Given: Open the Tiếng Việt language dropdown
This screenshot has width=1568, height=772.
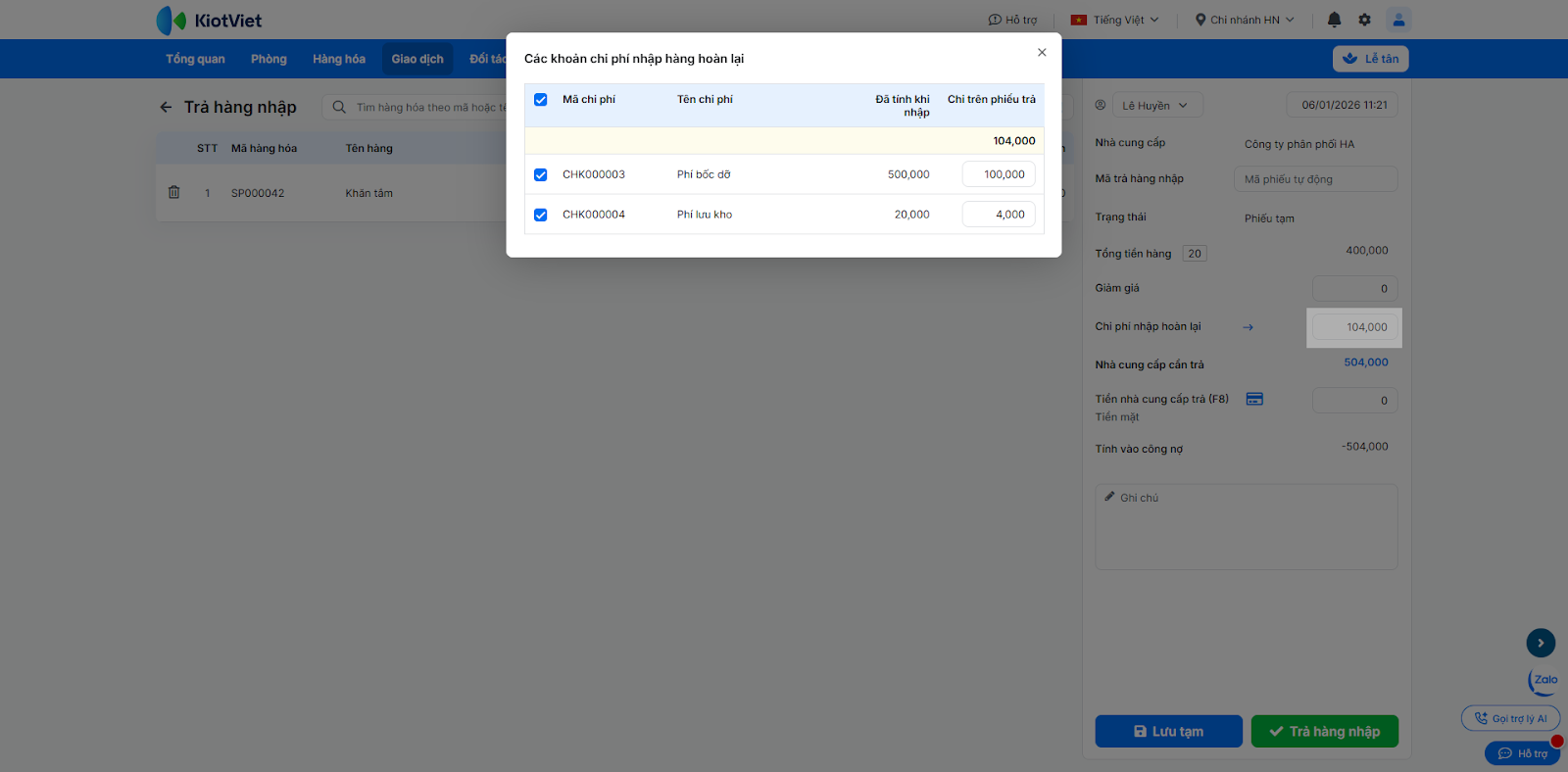Looking at the screenshot, I should click(1115, 20).
